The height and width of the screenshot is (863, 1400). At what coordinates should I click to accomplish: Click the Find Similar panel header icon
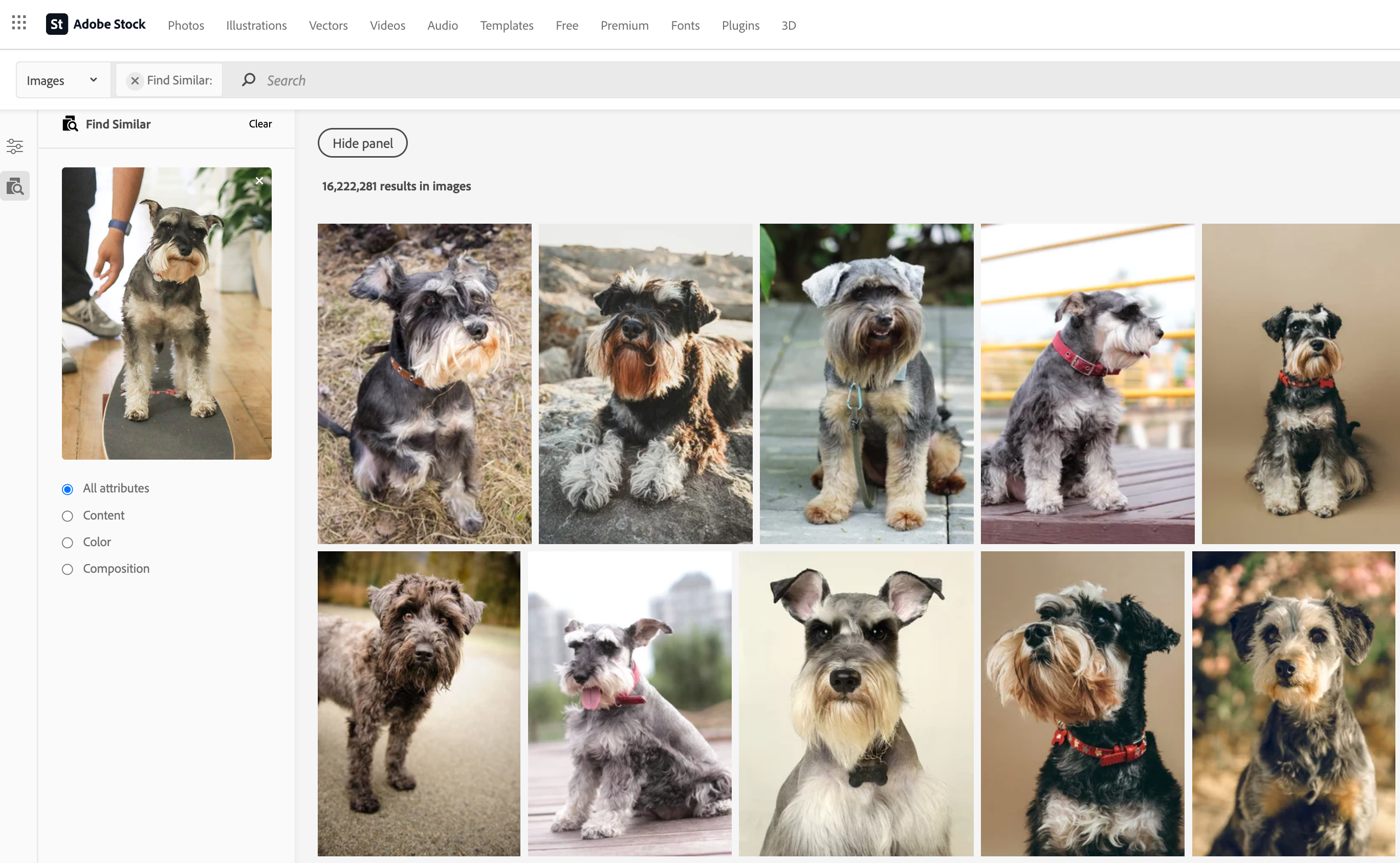(70, 124)
